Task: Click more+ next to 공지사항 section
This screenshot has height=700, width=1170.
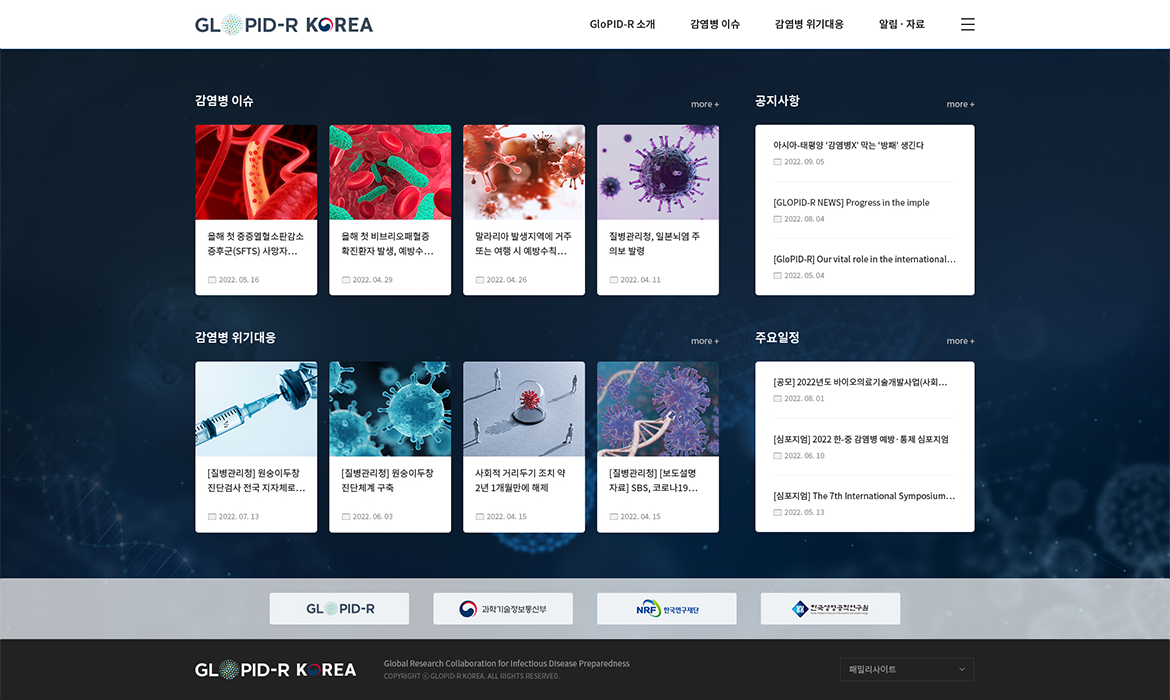Action: (x=960, y=104)
